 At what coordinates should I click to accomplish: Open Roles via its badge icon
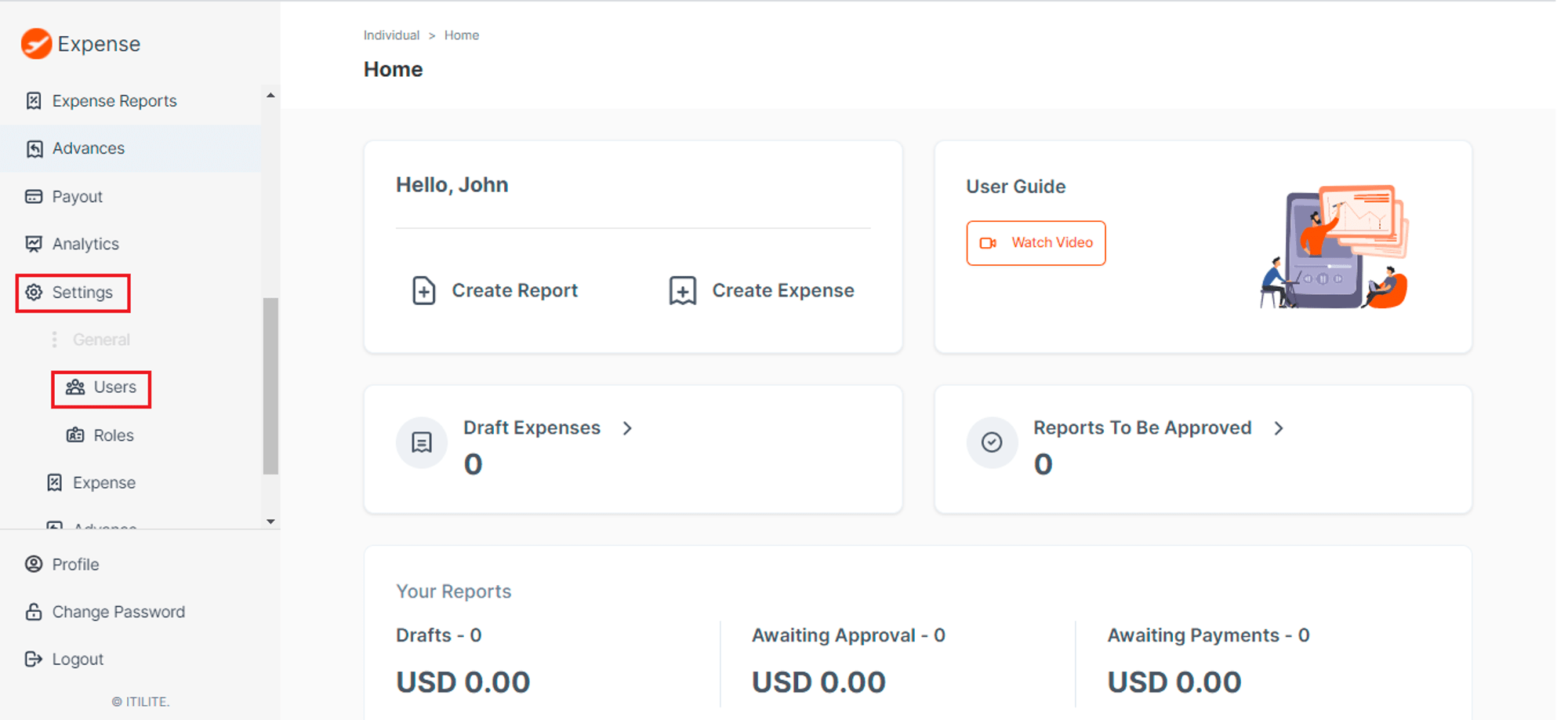coord(75,435)
